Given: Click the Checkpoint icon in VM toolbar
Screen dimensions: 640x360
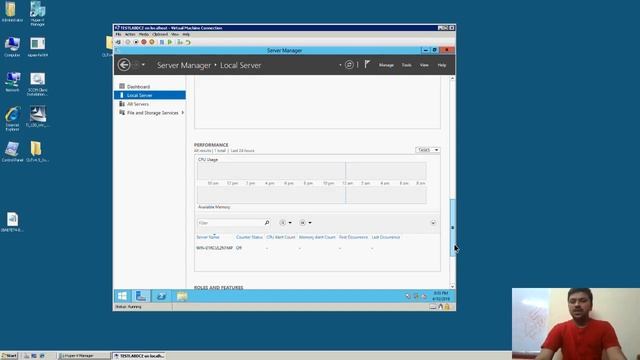Looking at the screenshot, I should (180, 42).
